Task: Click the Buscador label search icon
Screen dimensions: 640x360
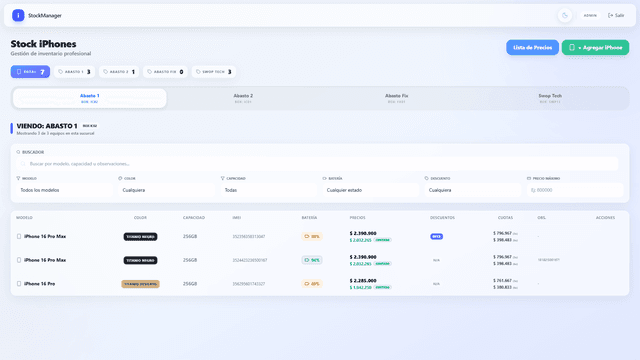Action: click(x=18, y=152)
